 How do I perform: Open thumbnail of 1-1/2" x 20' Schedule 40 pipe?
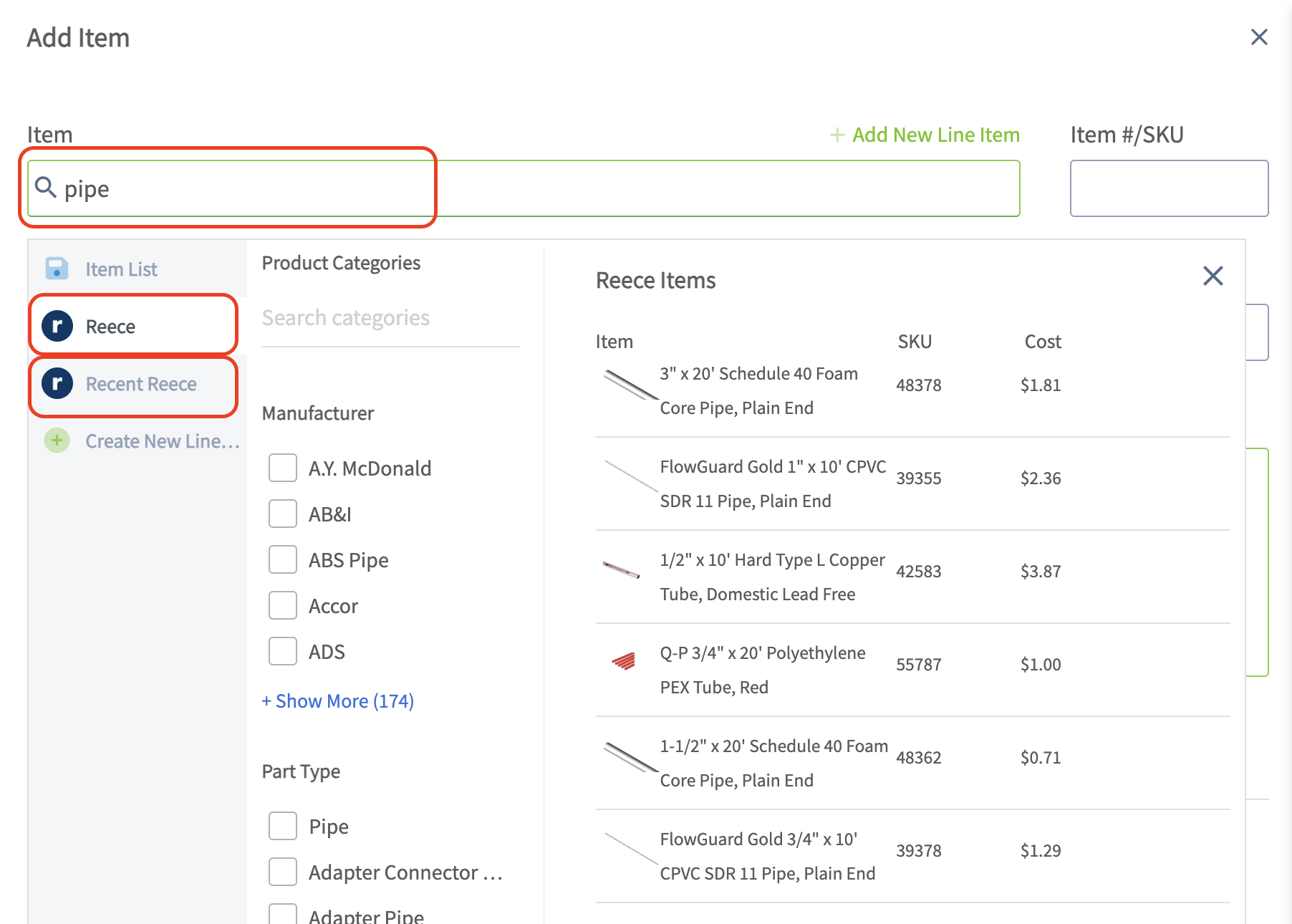pyautogui.click(x=630, y=757)
